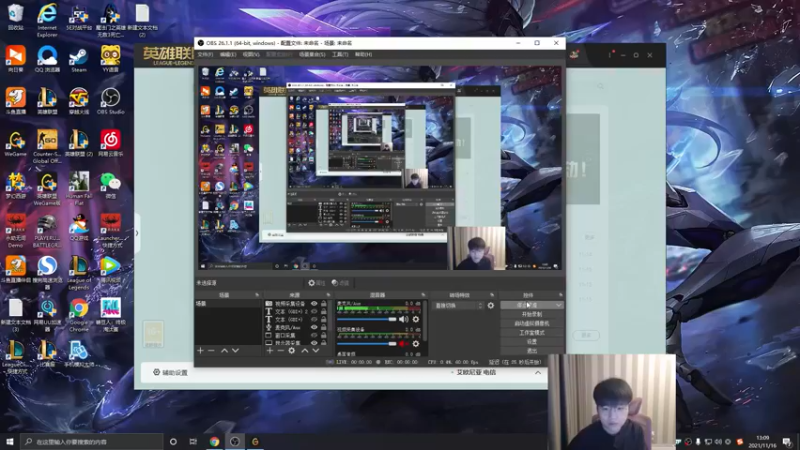
Task: Open the WeGame desktop shortcut
Action: coord(15,143)
